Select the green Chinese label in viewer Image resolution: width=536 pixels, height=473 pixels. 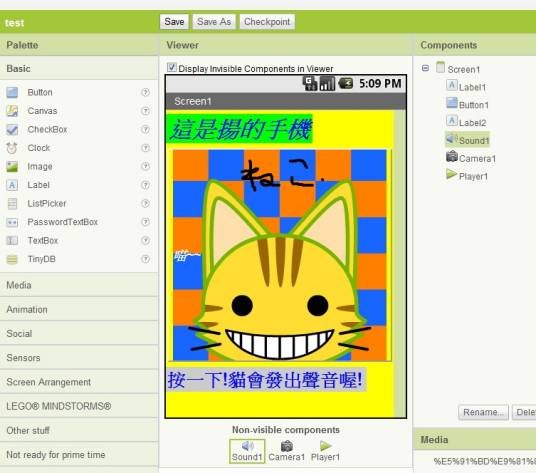pos(240,129)
